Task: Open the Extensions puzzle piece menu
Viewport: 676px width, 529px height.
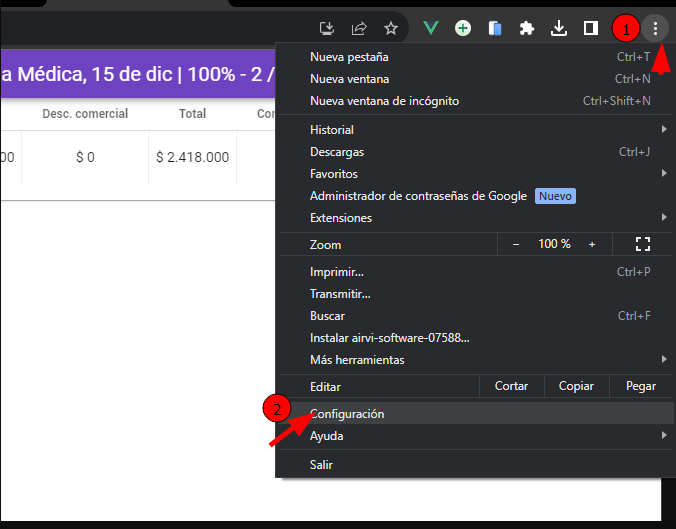Action: point(527,28)
